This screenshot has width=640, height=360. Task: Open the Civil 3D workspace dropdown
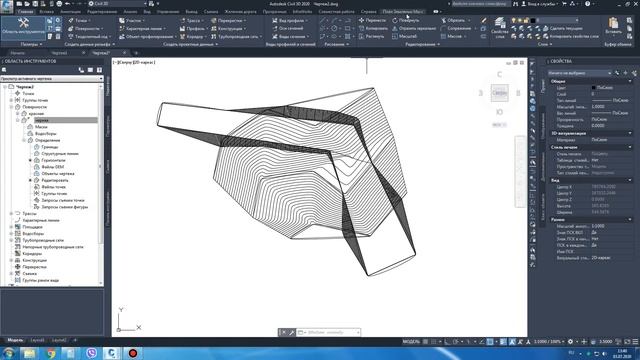coord(118,4)
